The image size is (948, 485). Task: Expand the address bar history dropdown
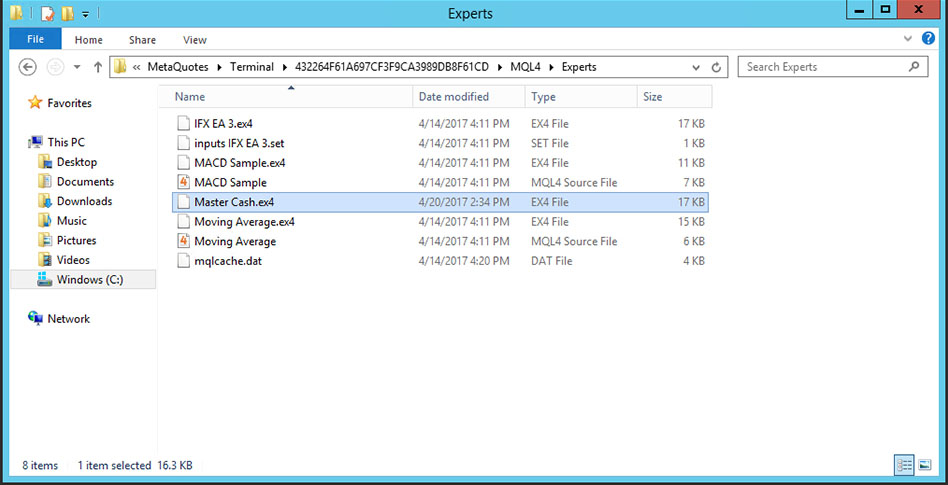(x=696, y=68)
